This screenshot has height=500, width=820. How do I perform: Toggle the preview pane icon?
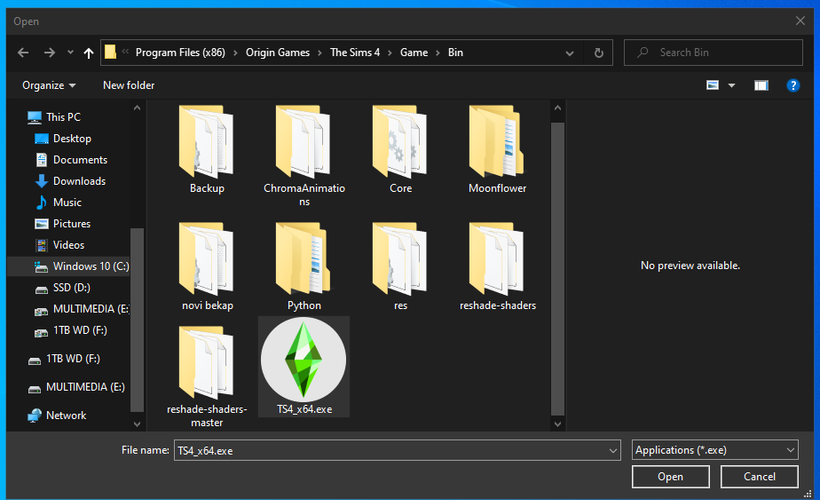(x=761, y=86)
